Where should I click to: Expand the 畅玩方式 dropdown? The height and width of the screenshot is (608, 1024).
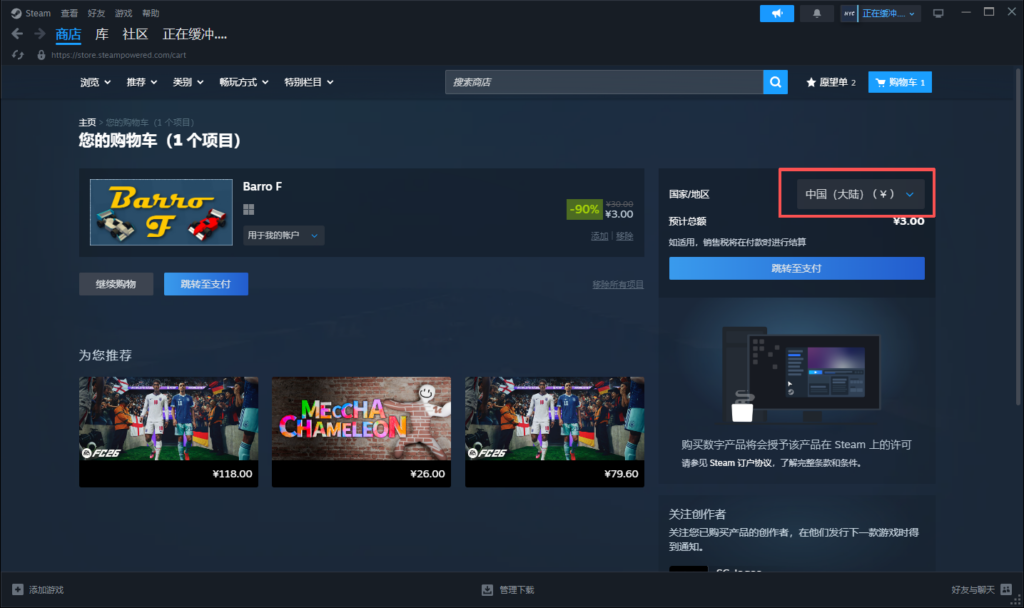(x=244, y=82)
